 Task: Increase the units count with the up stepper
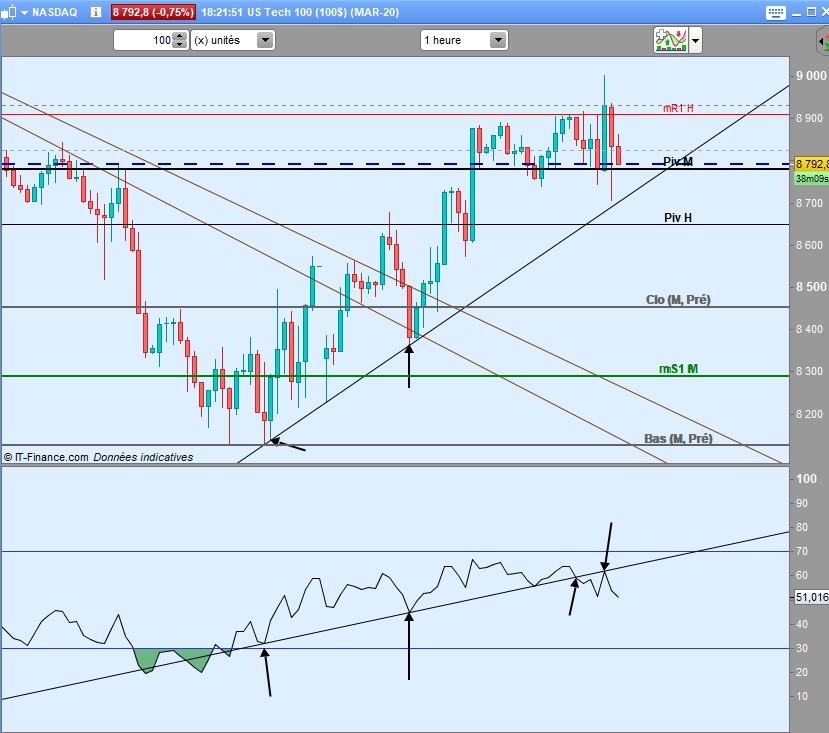(x=180, y=35)
